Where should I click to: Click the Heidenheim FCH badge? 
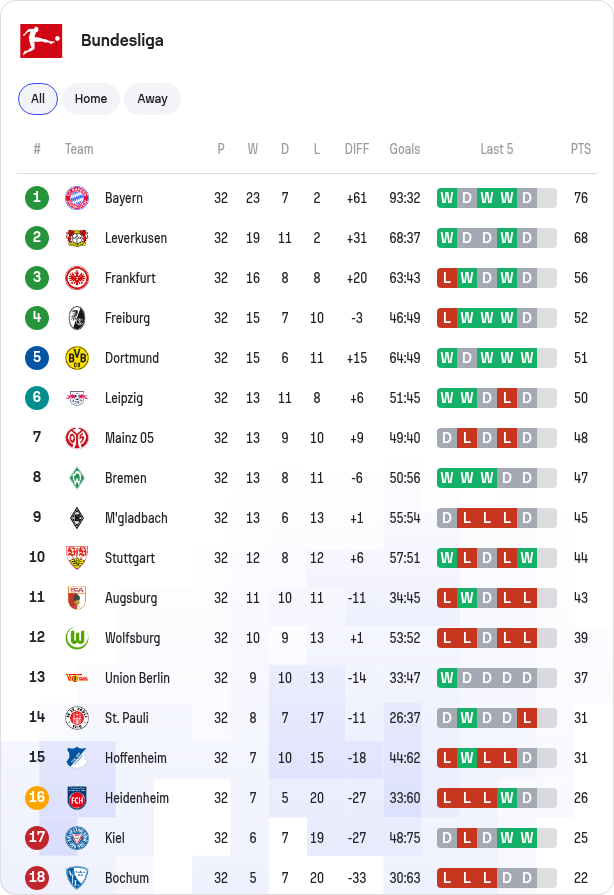[77, 797]
